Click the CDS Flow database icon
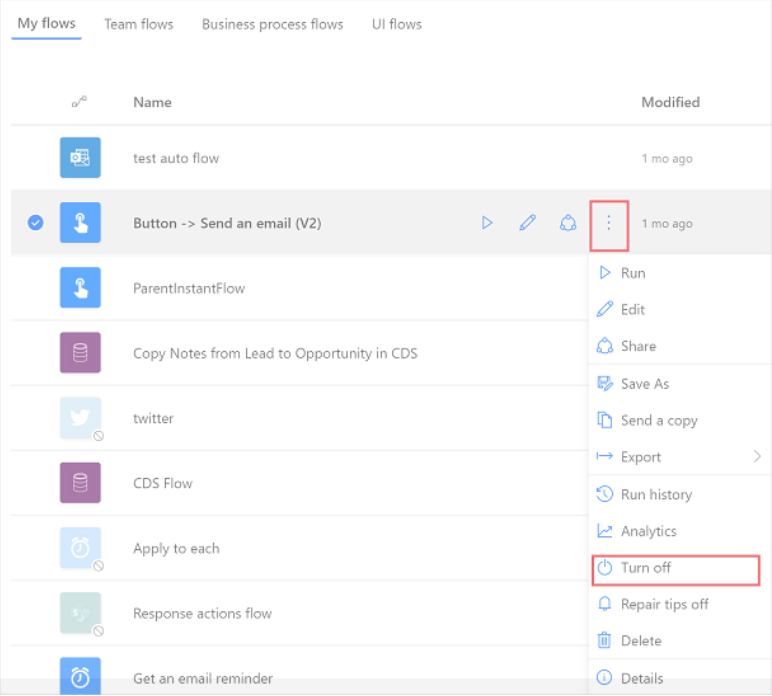The image size is (772, 696). pyautogui.click(x=80, y=482)
